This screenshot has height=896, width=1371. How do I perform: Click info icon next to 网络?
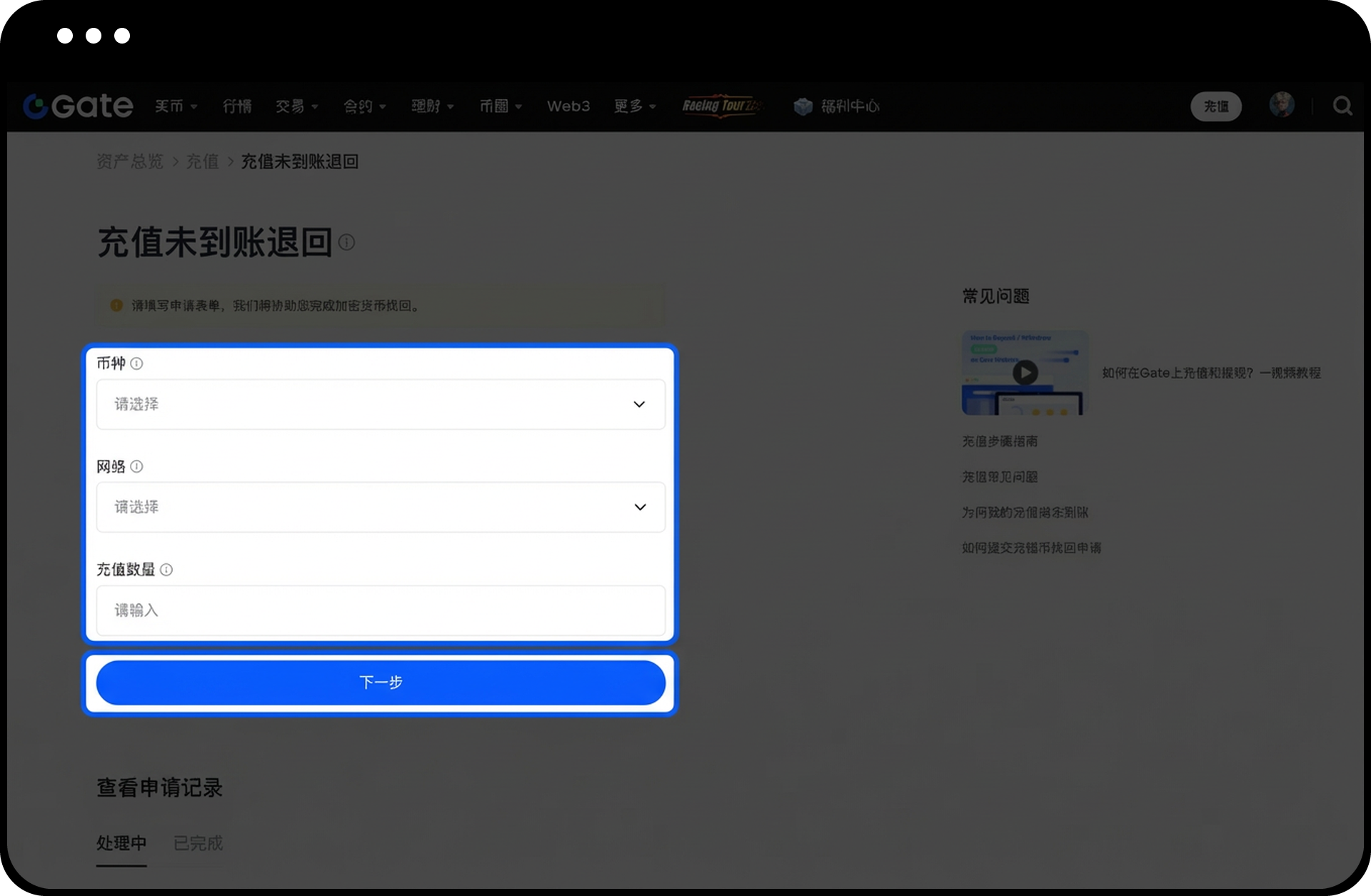136,466
